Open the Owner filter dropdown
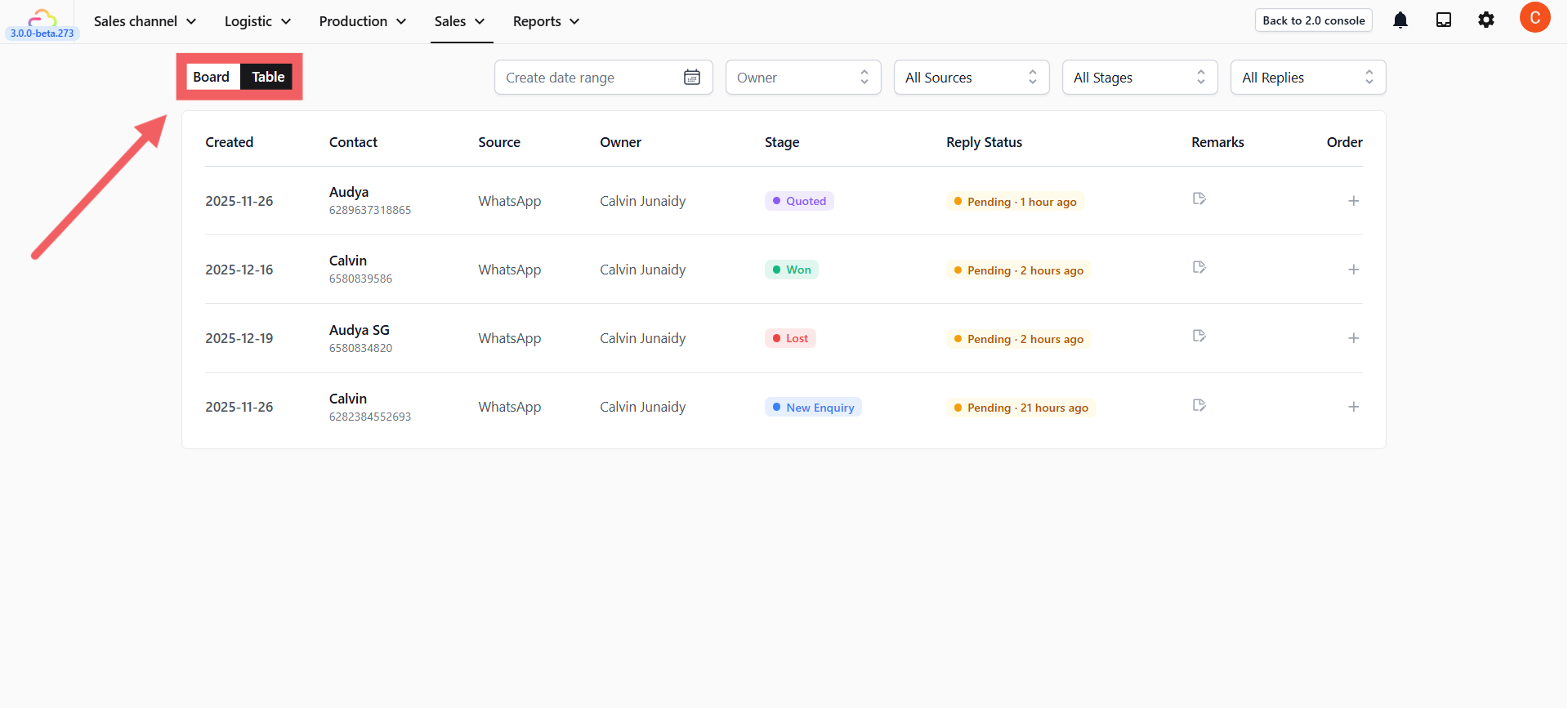The height and width of the screenshot is (709, 1568). 803,78
